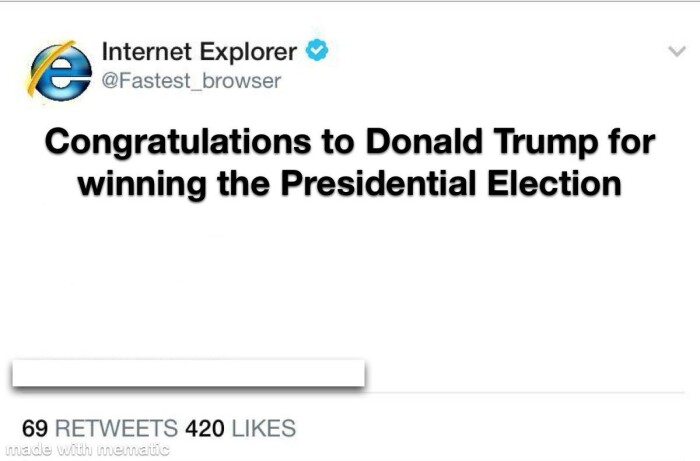Click the 69 retweet count number
Image resolution: width=700 pixels, height=461 pixels.
pyautogui.click(x=35, y=429)
